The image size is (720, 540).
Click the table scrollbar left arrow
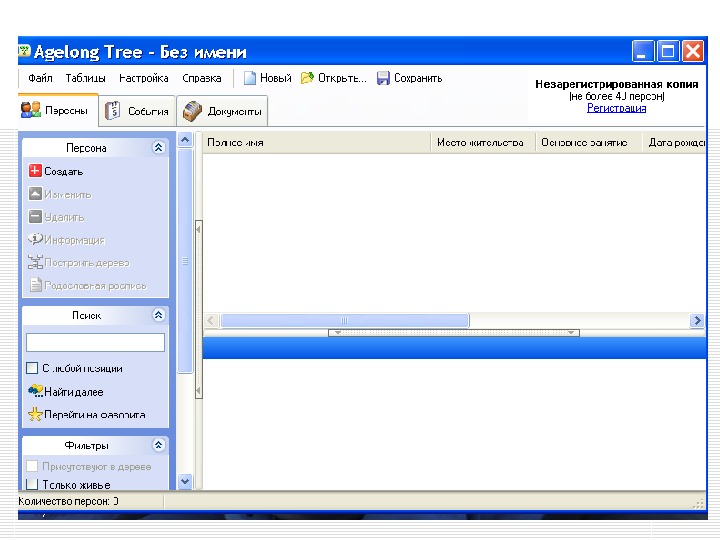click(211, 320)
